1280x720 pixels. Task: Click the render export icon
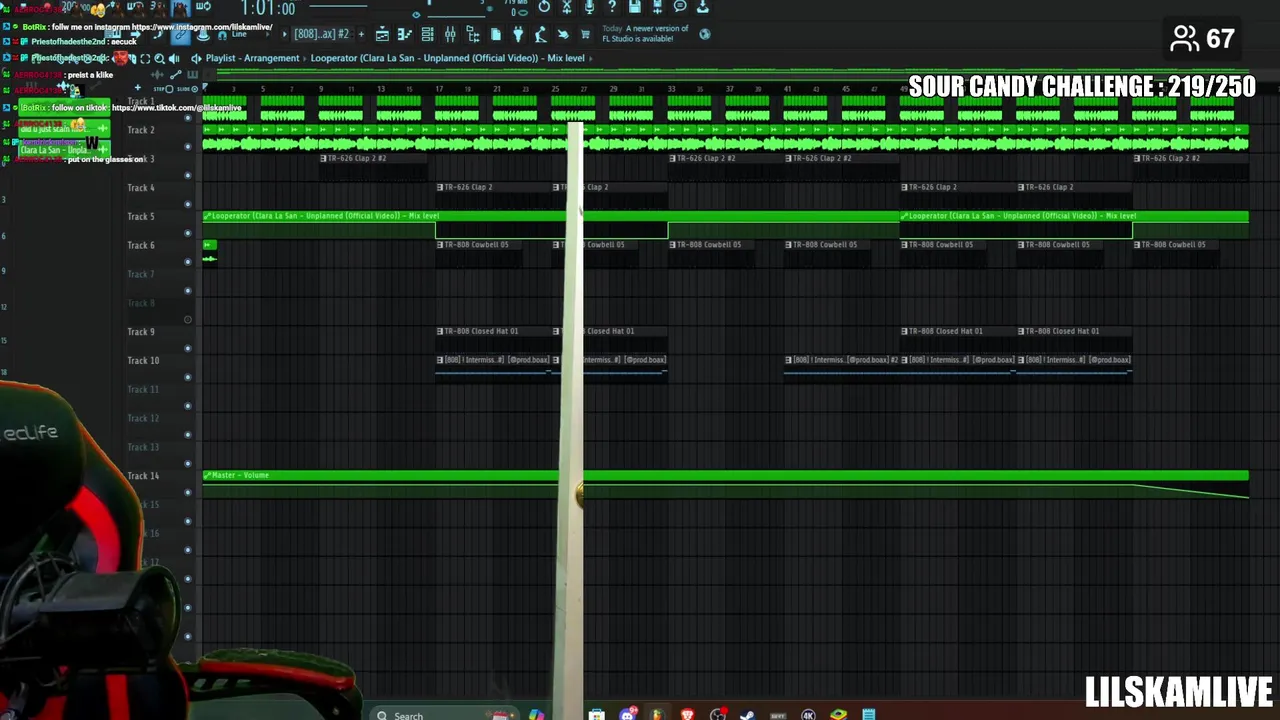657,7
